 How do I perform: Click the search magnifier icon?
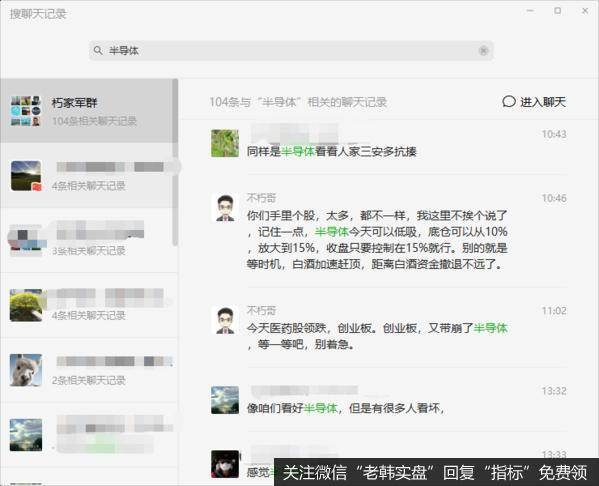pyautogui.click(x=98, y=50)
